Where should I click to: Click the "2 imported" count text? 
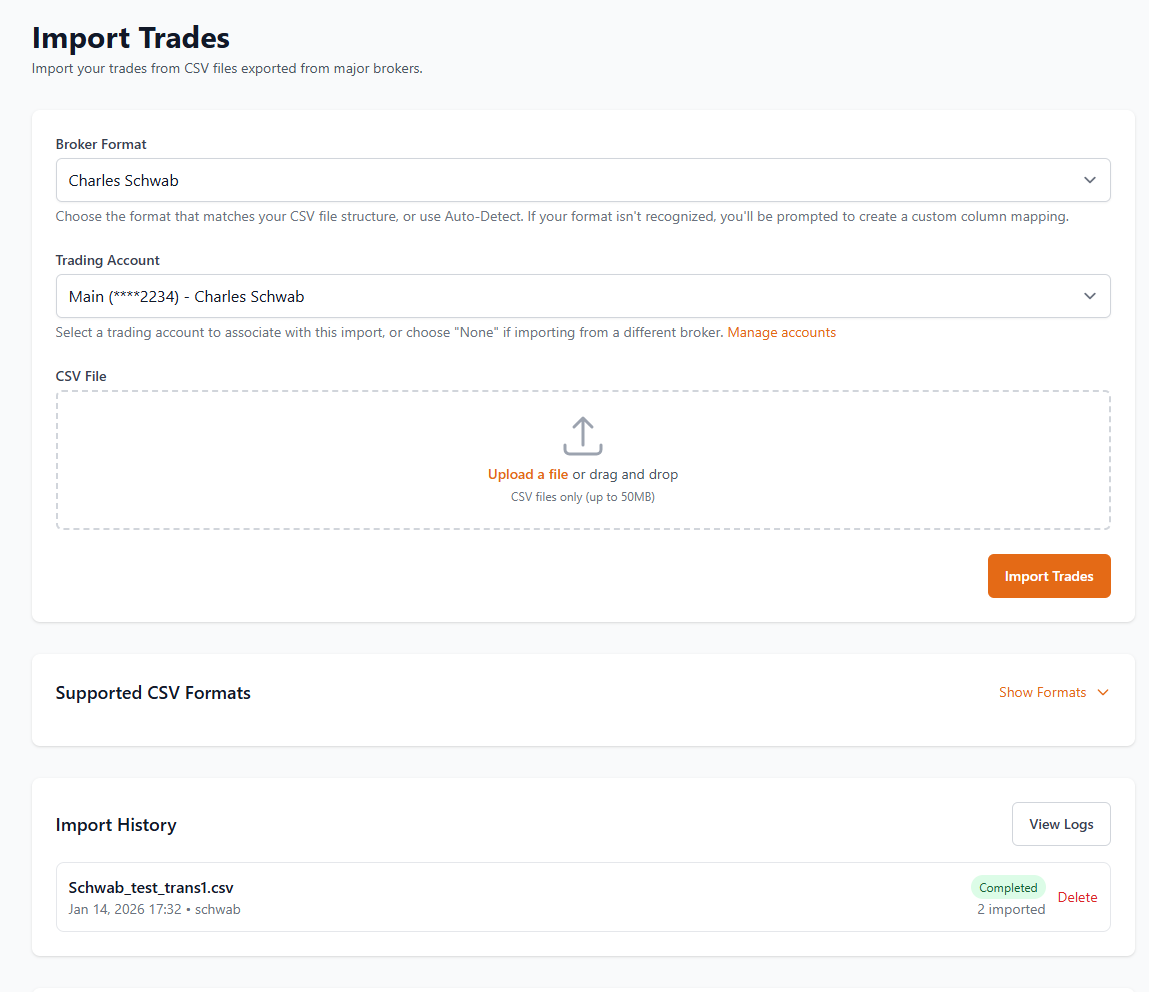(1011, 909)
